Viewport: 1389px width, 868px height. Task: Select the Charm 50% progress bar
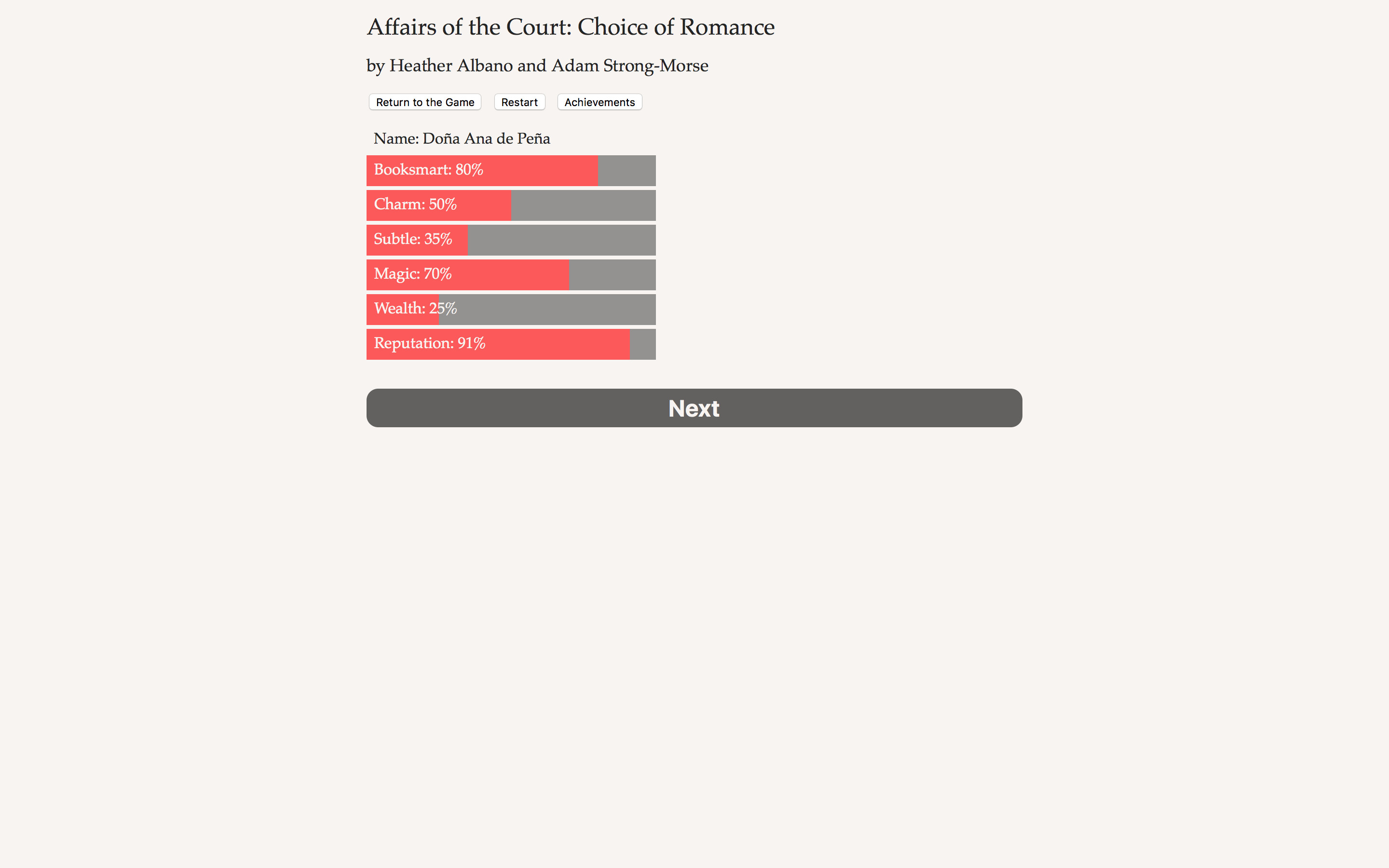point(510,205)
